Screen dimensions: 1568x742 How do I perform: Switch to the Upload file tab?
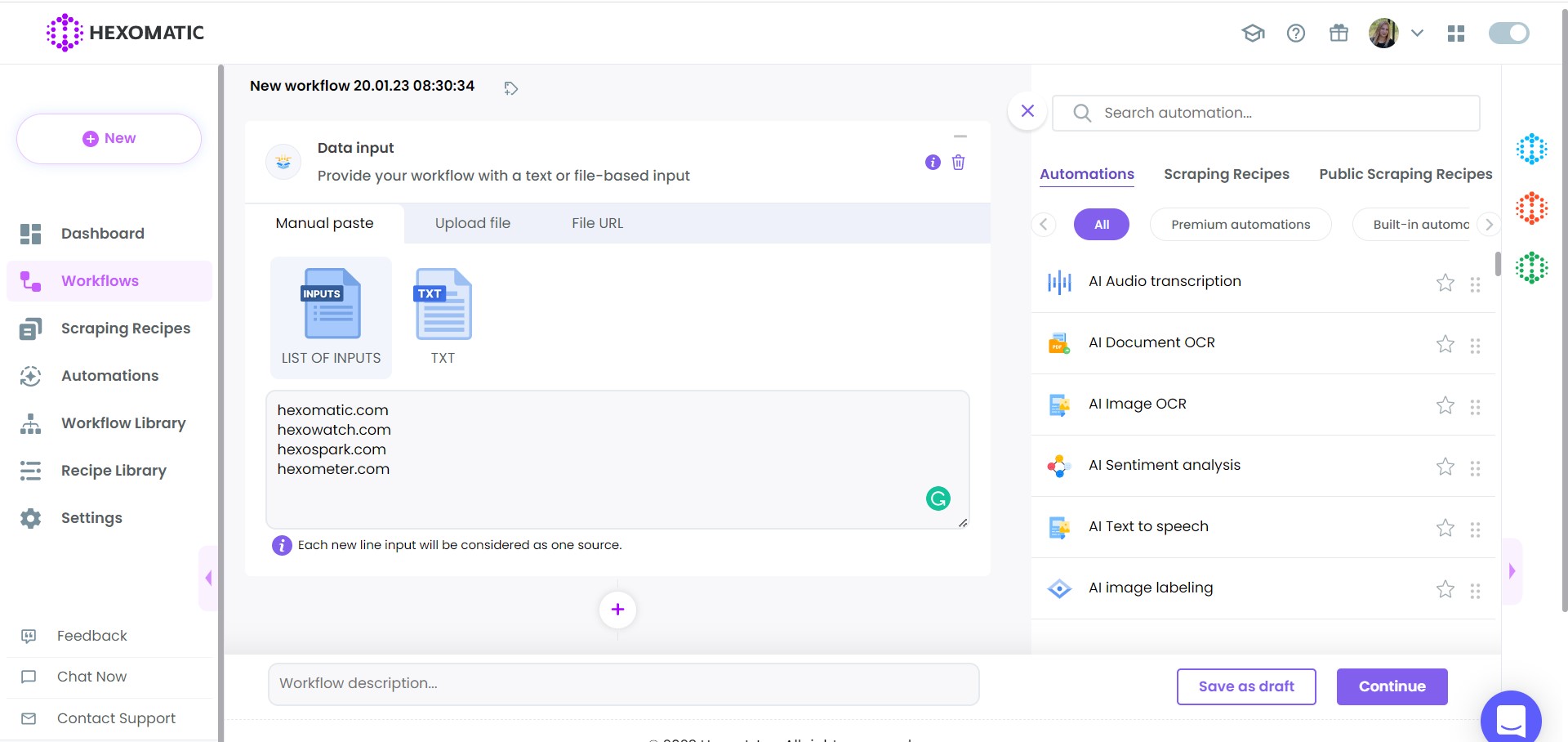[472, 223]
